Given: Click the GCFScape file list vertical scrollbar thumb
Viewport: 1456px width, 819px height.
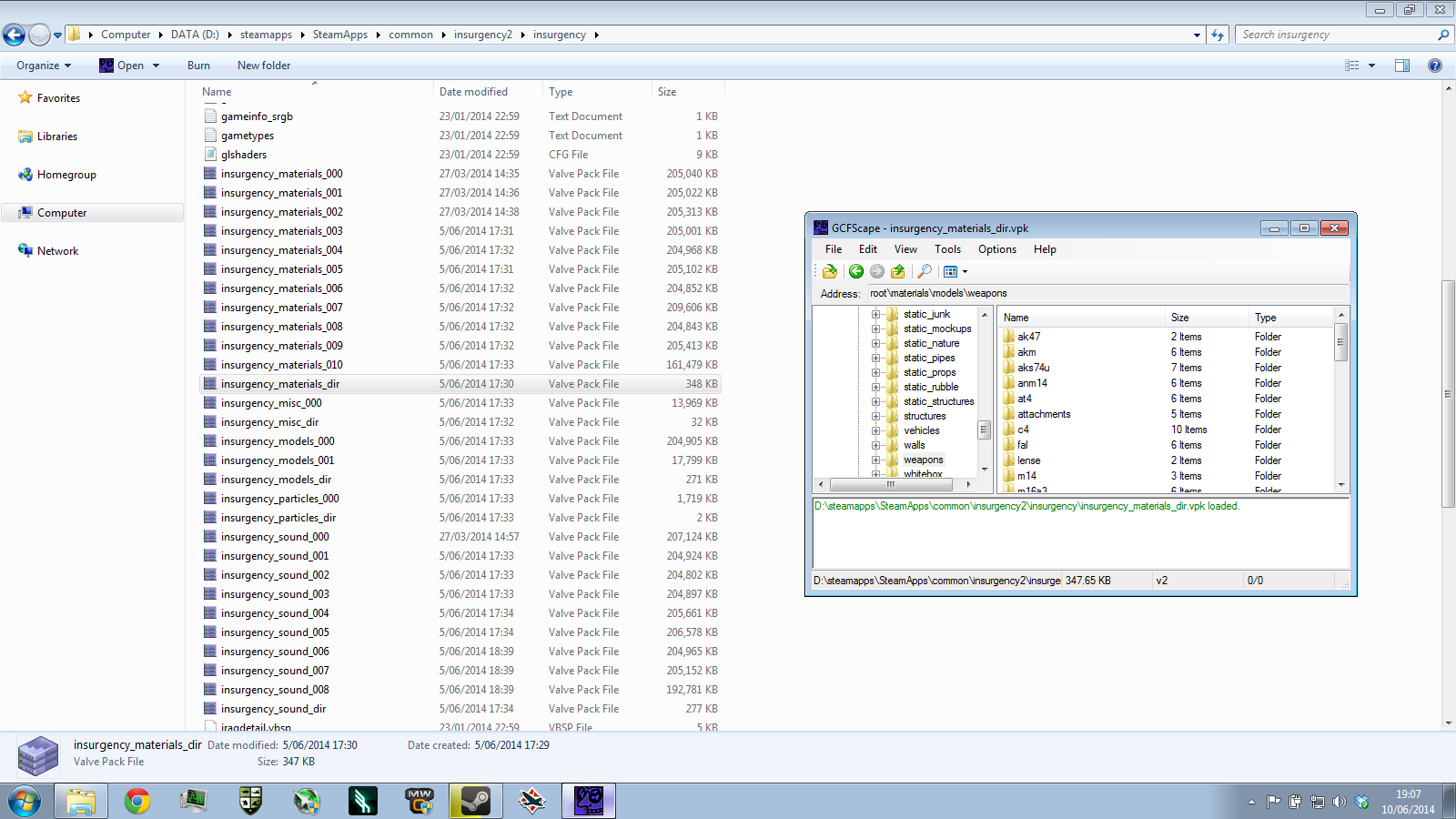Looking at the screenshot, I should click(x=1340, y=342).
